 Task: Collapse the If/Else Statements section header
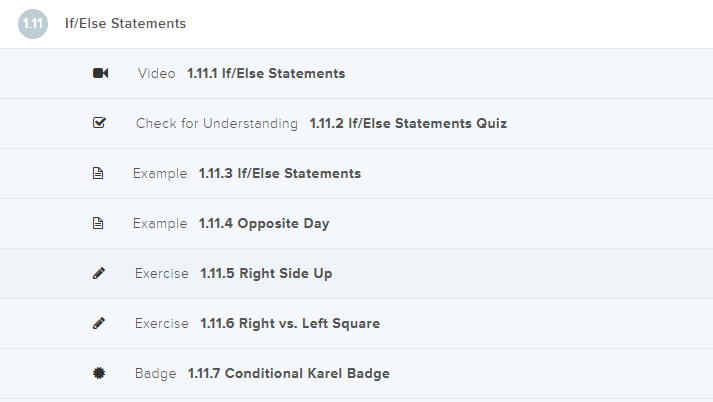125,23
